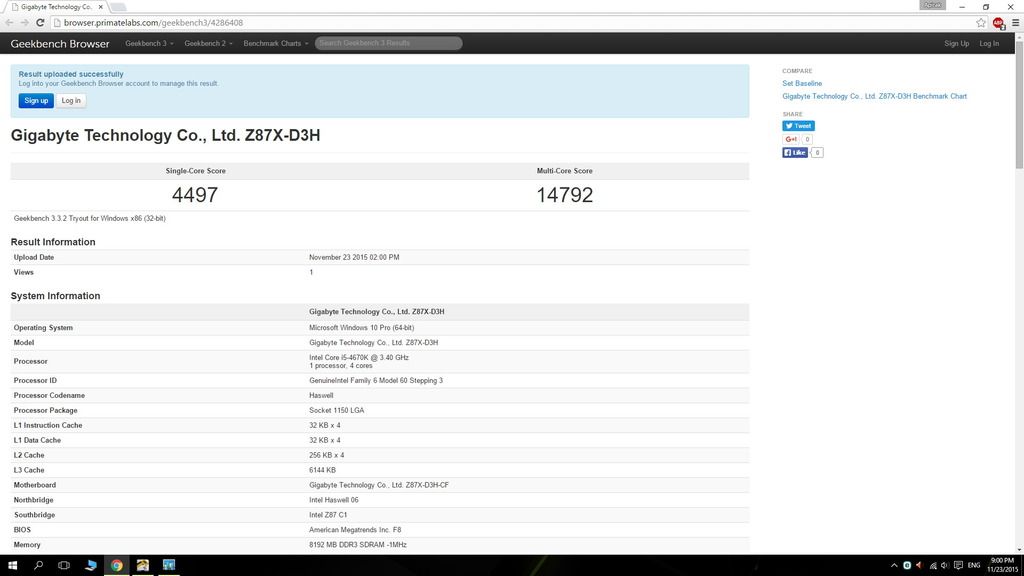This screenshot has height=576, width=1024.
Task: Click the Facebook Like button
Action: pyautogui.click(x=795, y=153)
